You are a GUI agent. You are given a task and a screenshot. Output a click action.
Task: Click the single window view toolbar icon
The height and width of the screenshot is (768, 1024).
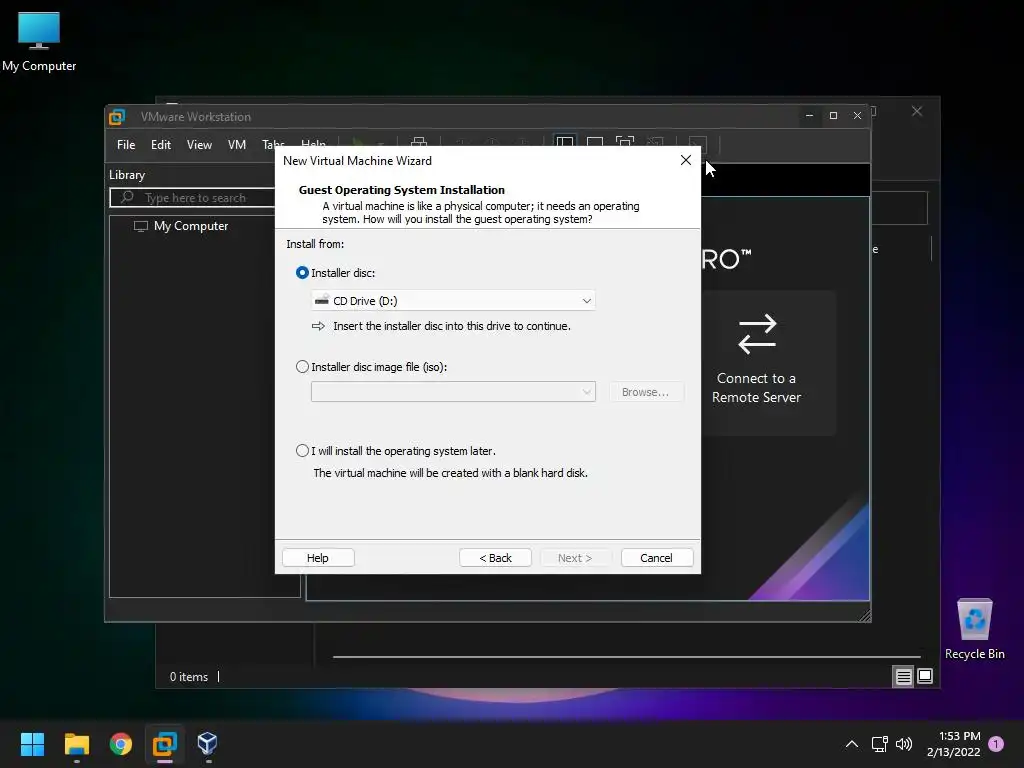coord(595,143)
